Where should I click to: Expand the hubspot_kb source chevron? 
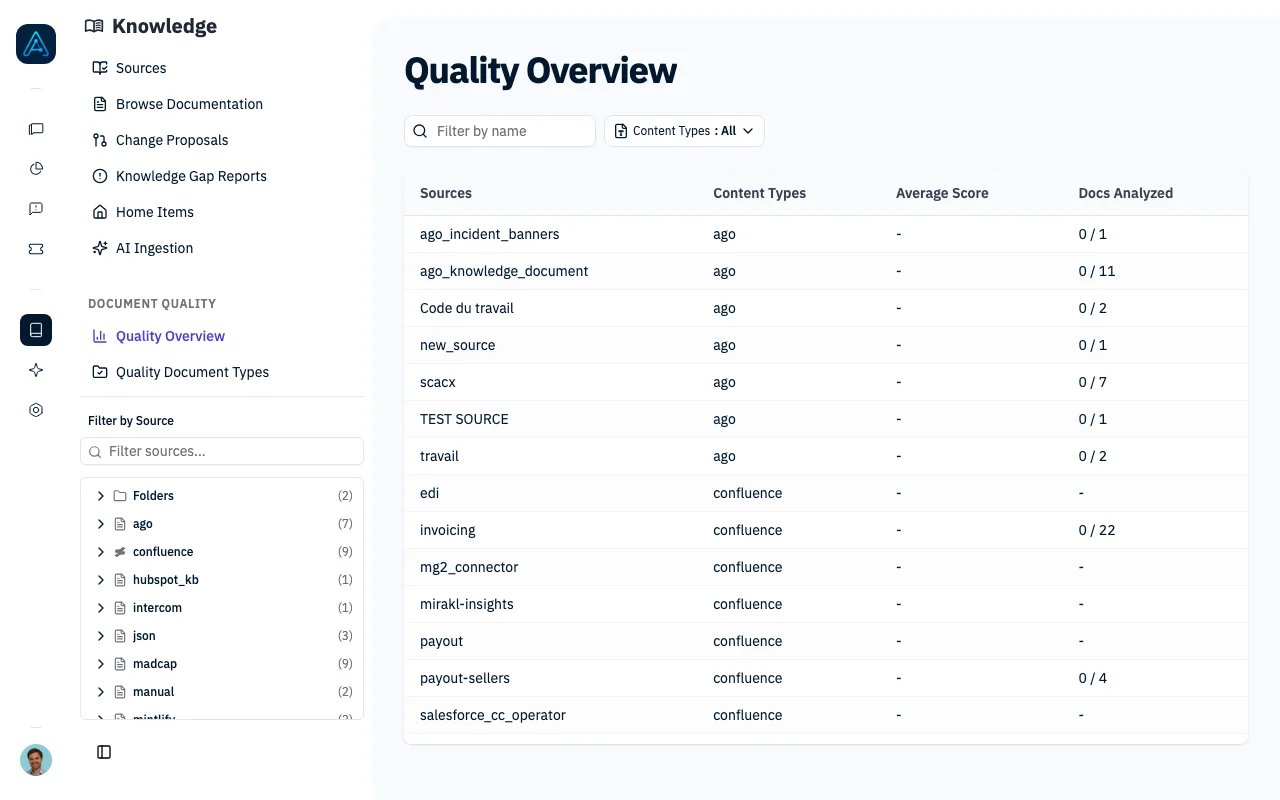tap(101, 580)
